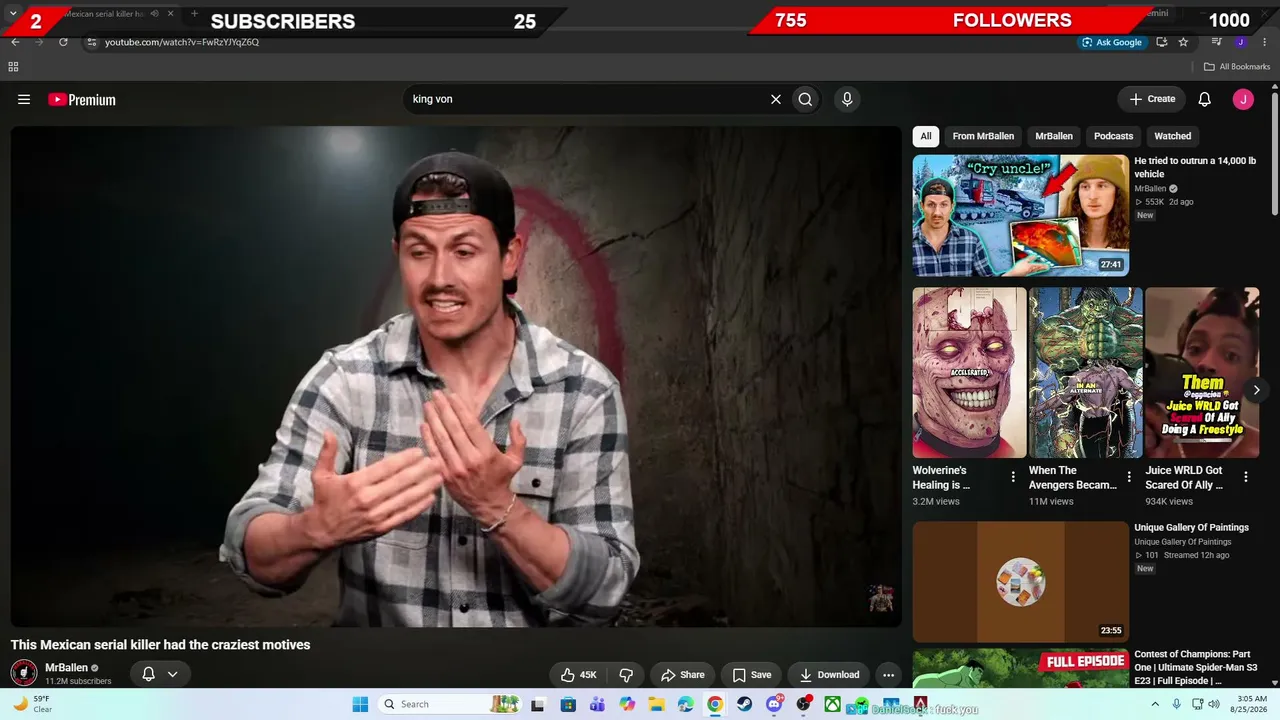Viewport: 1280px width, 720px height.
Task: Open the All Bookmarks folder
Action: [1237, 67]
